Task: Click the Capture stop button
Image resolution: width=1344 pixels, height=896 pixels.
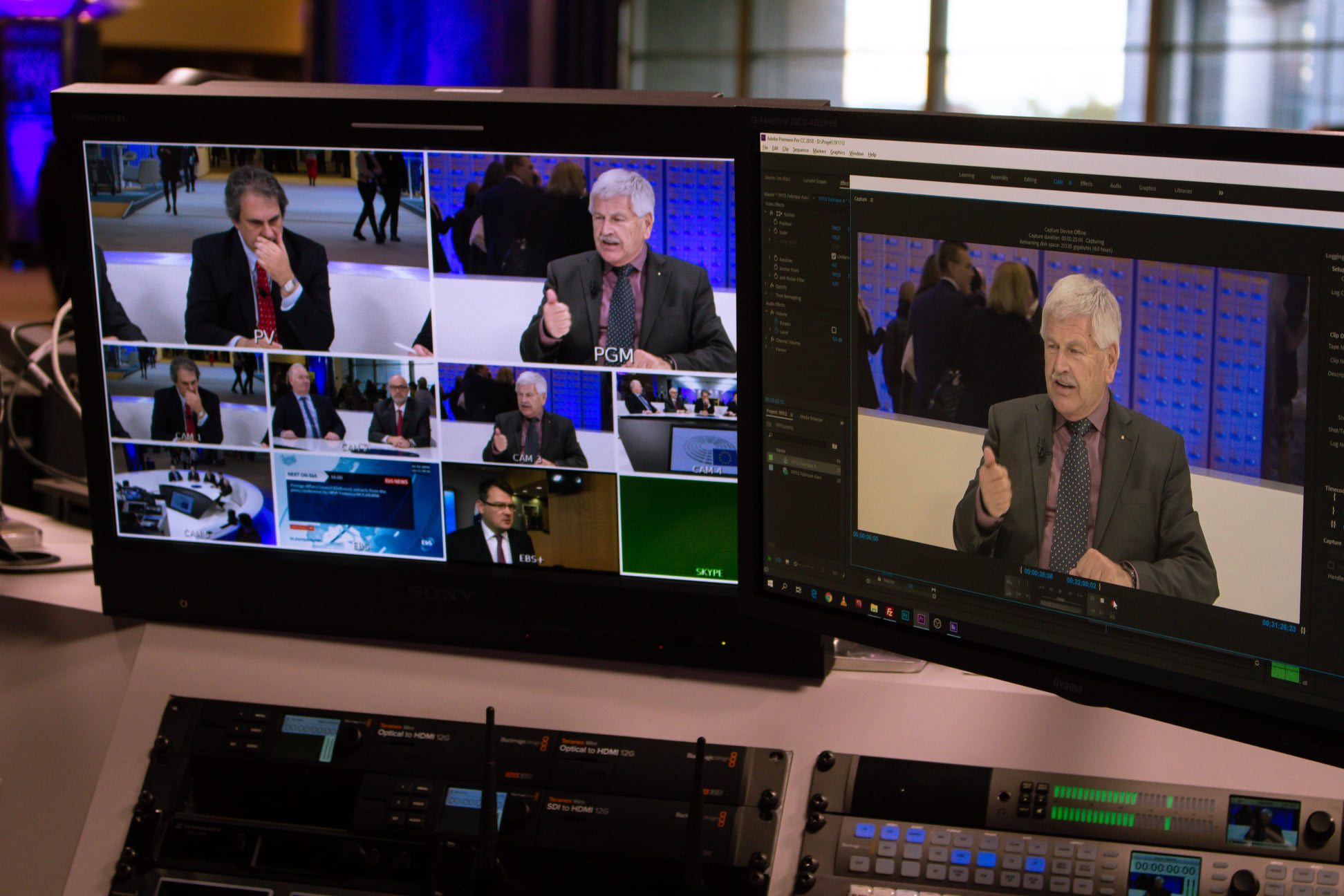Action: 1102,601
